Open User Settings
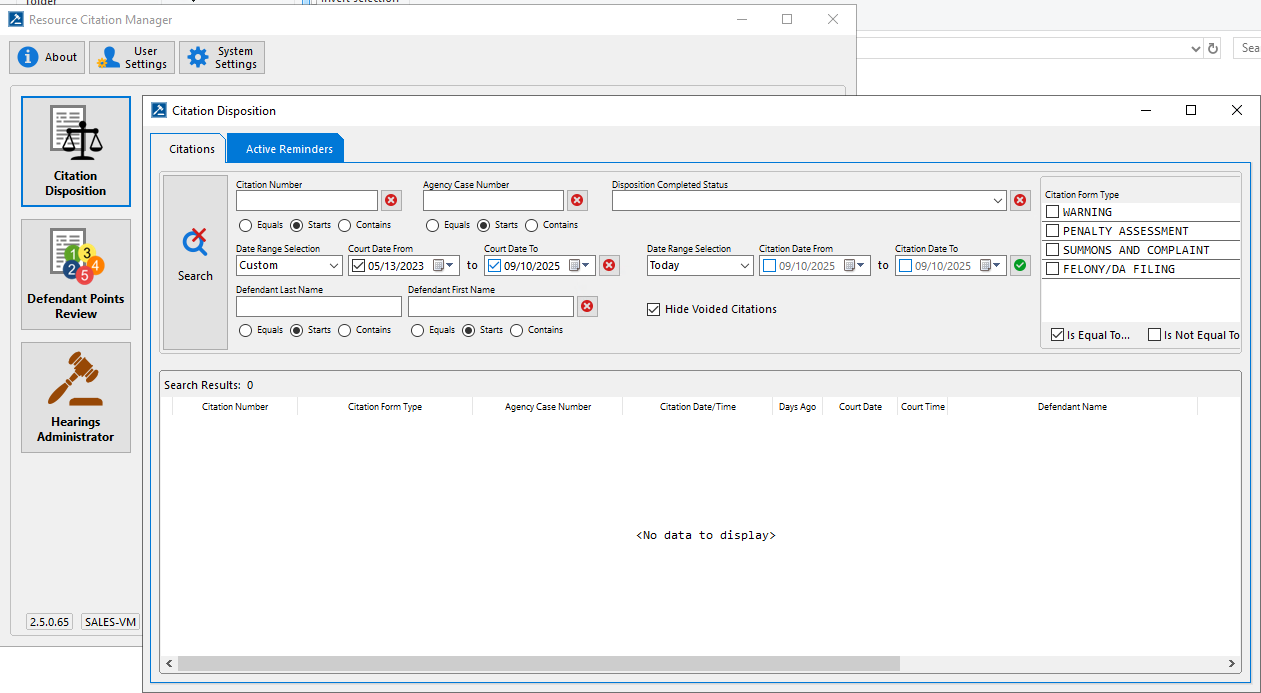Viewport: 1261px width, 693px height. tap(132, 58)
